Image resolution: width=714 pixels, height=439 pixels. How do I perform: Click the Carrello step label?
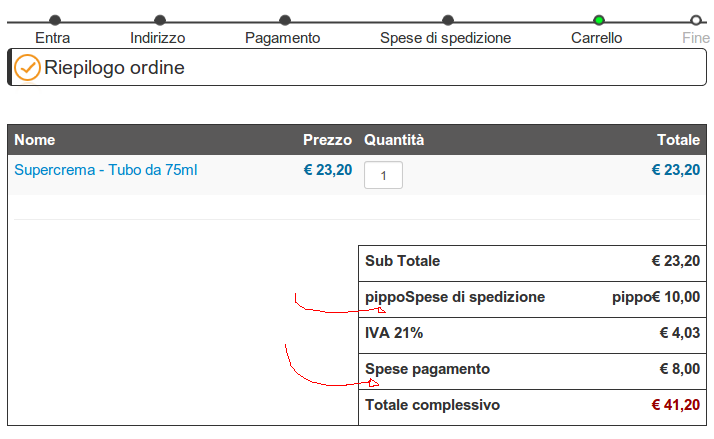pos(597,38)
